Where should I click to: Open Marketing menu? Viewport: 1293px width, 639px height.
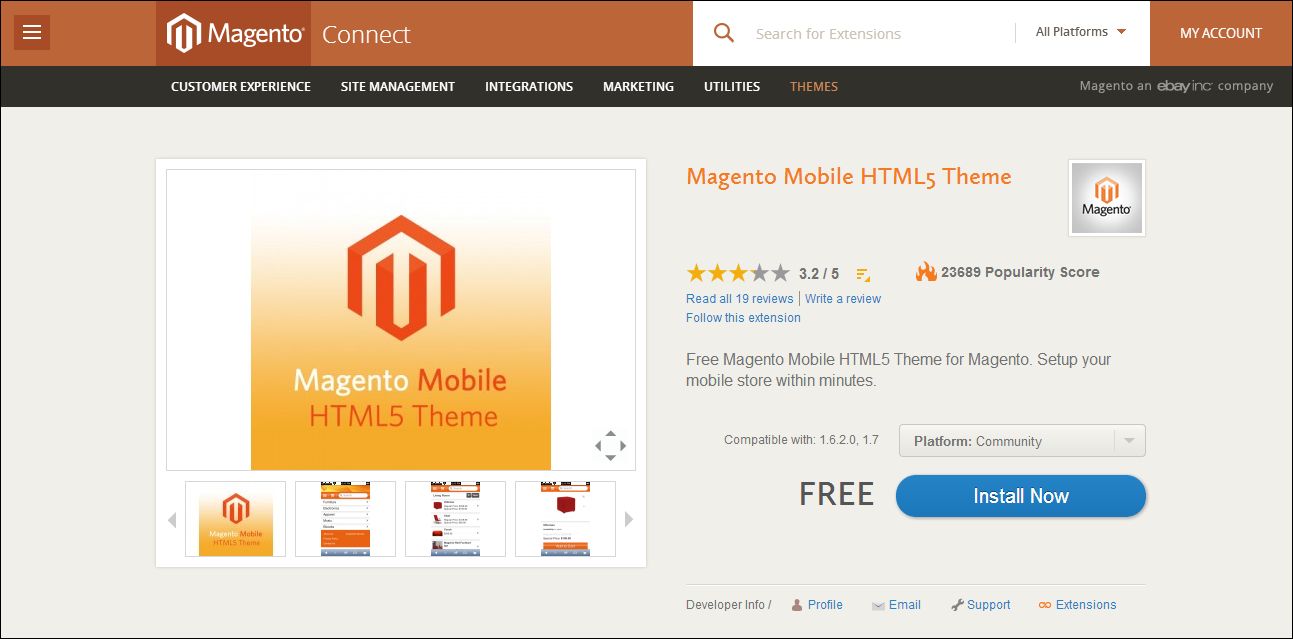pyautogui.click(x=638, y=87)
